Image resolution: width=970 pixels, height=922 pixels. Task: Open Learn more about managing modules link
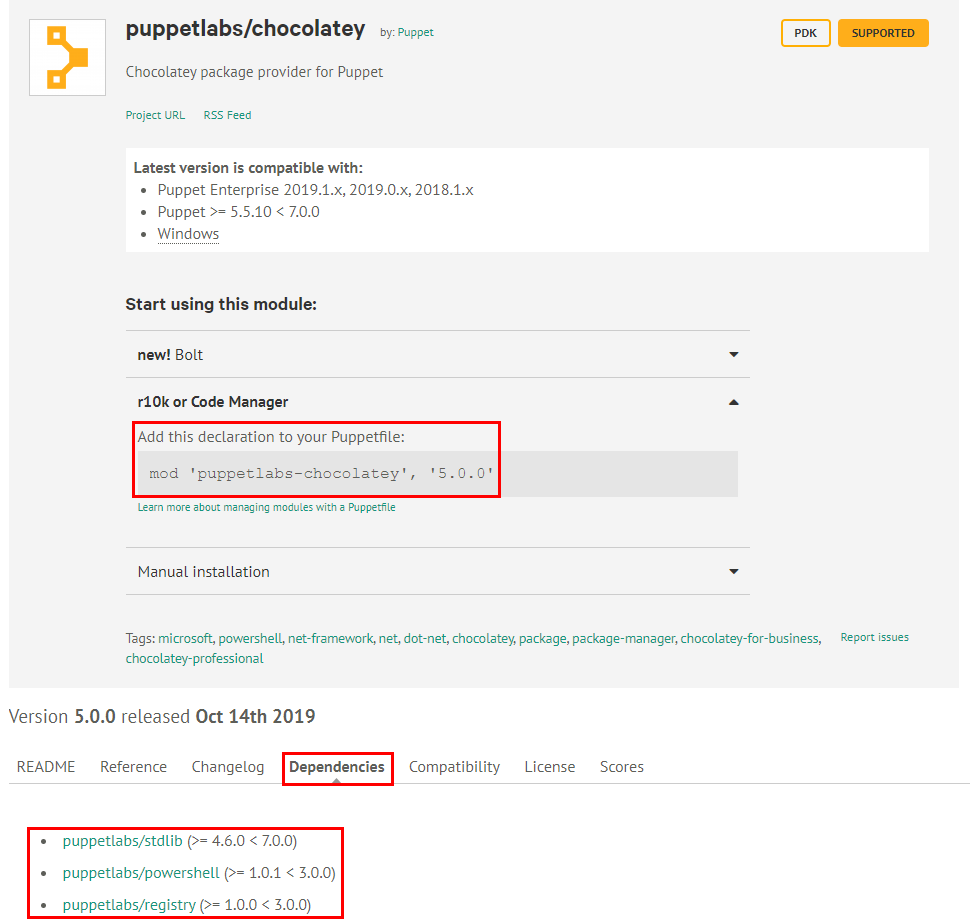267,507
